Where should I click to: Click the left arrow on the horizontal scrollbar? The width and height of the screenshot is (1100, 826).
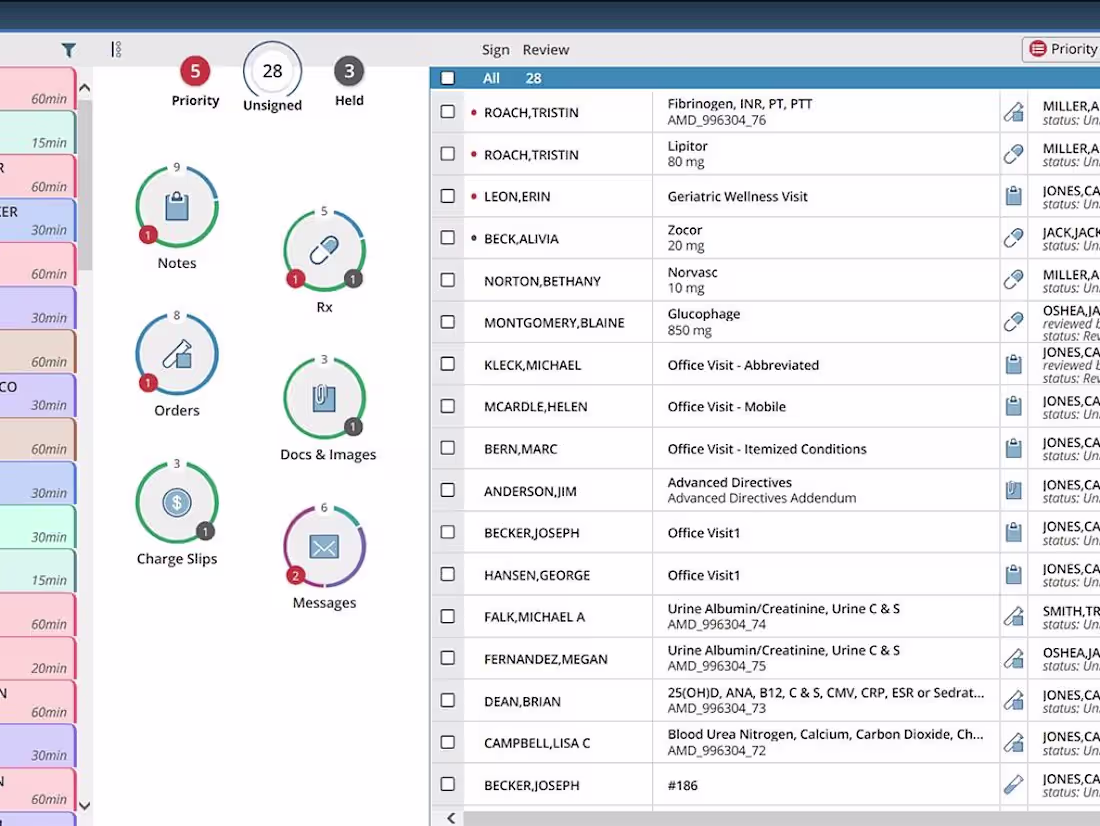point(450,818)
